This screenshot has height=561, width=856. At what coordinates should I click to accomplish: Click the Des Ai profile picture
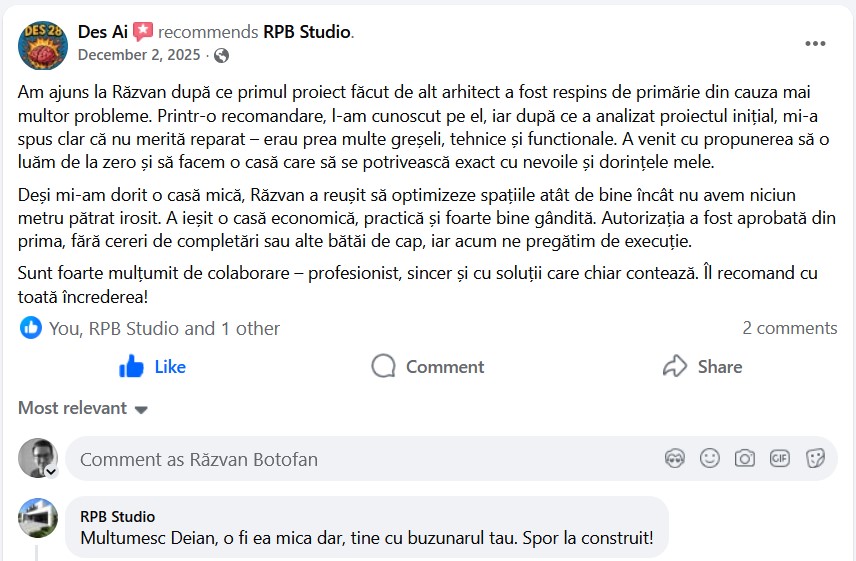[x=43, y=44]
